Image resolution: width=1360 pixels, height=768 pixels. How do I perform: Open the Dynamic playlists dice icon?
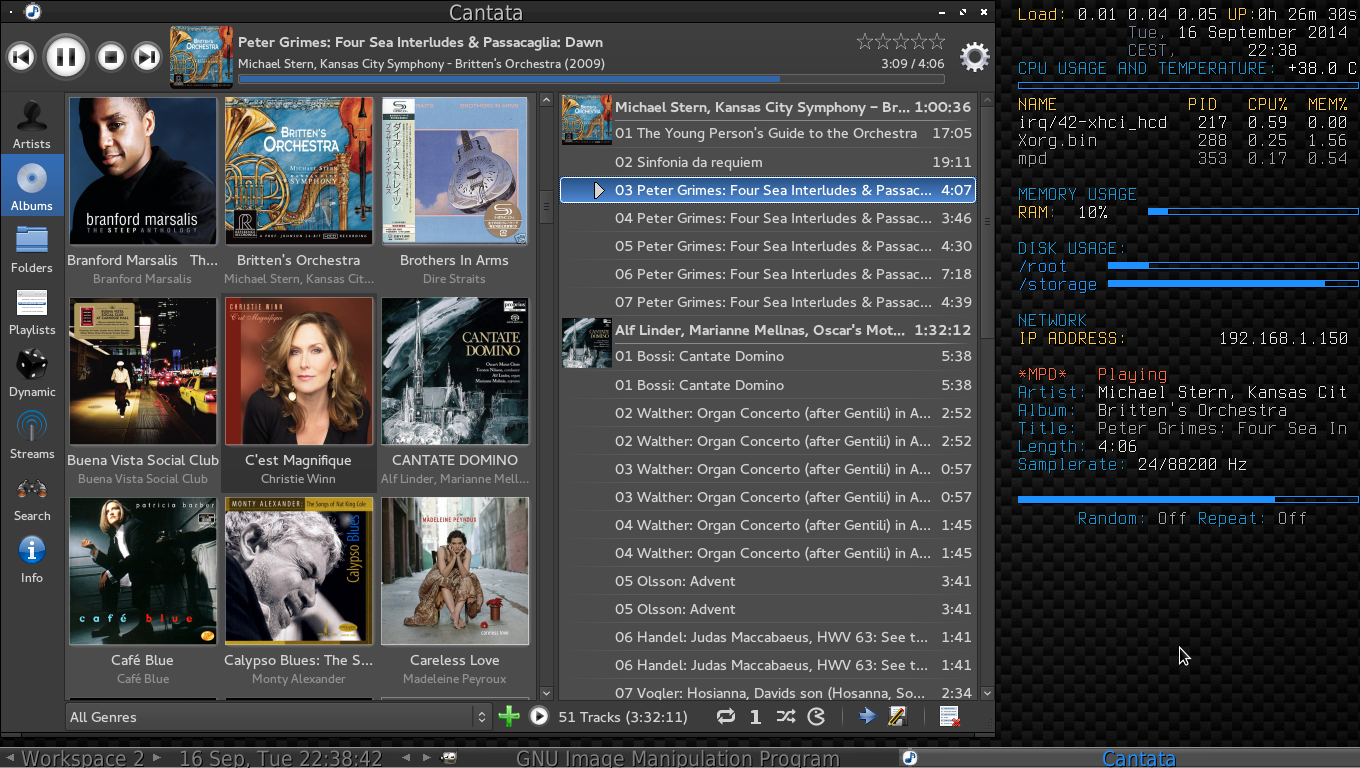point(32,372)
